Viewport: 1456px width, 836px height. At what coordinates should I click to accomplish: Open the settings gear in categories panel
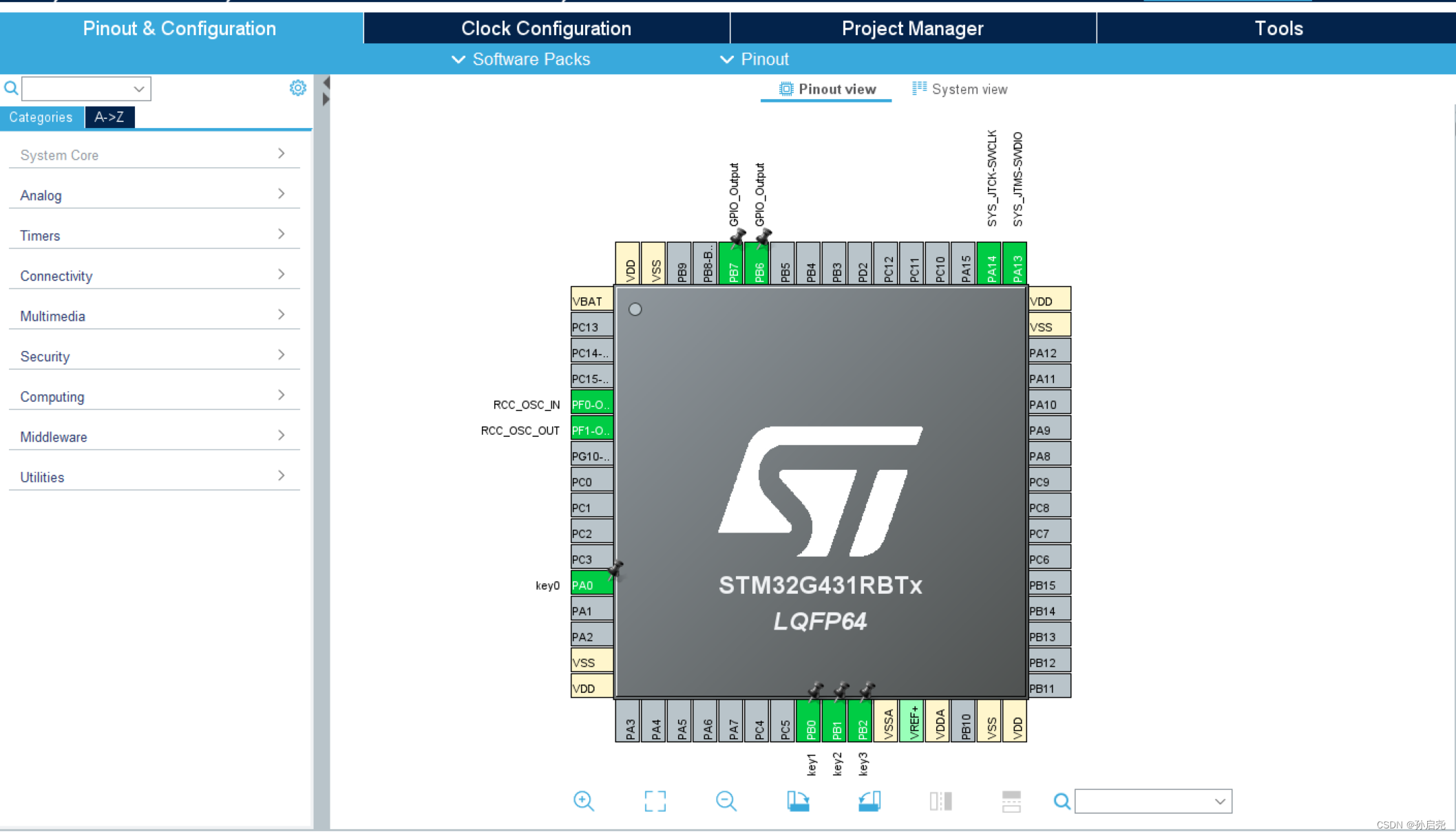(297, 88)
